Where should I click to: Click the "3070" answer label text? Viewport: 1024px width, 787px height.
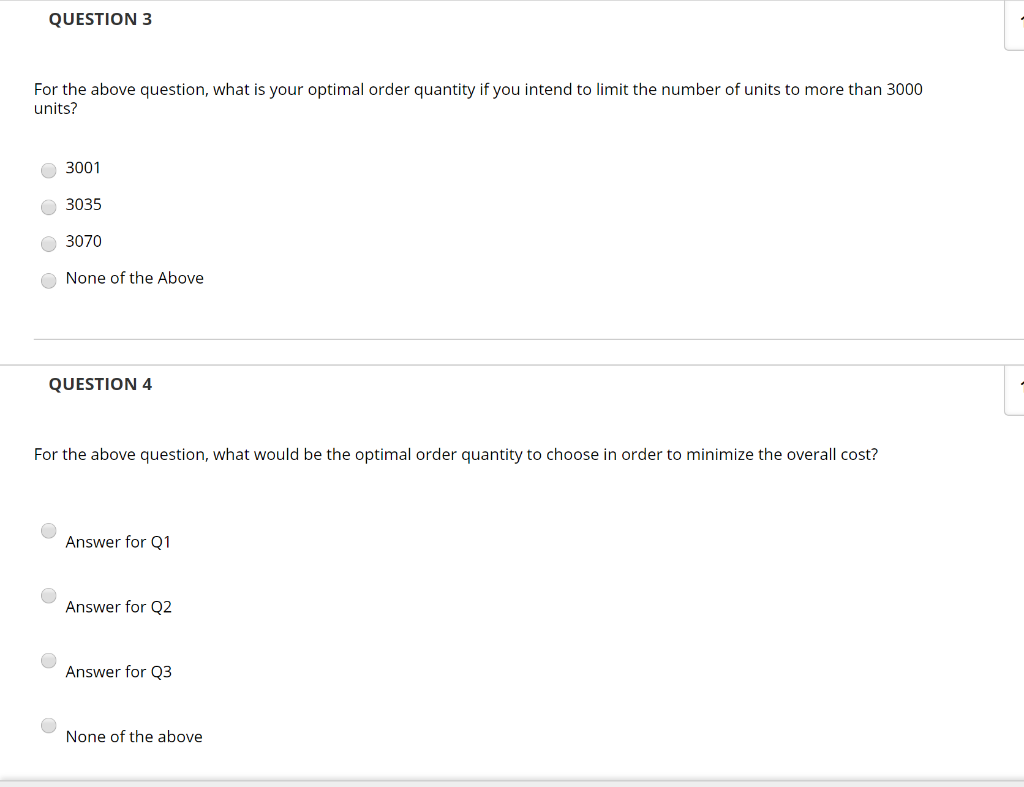[83, 241]
